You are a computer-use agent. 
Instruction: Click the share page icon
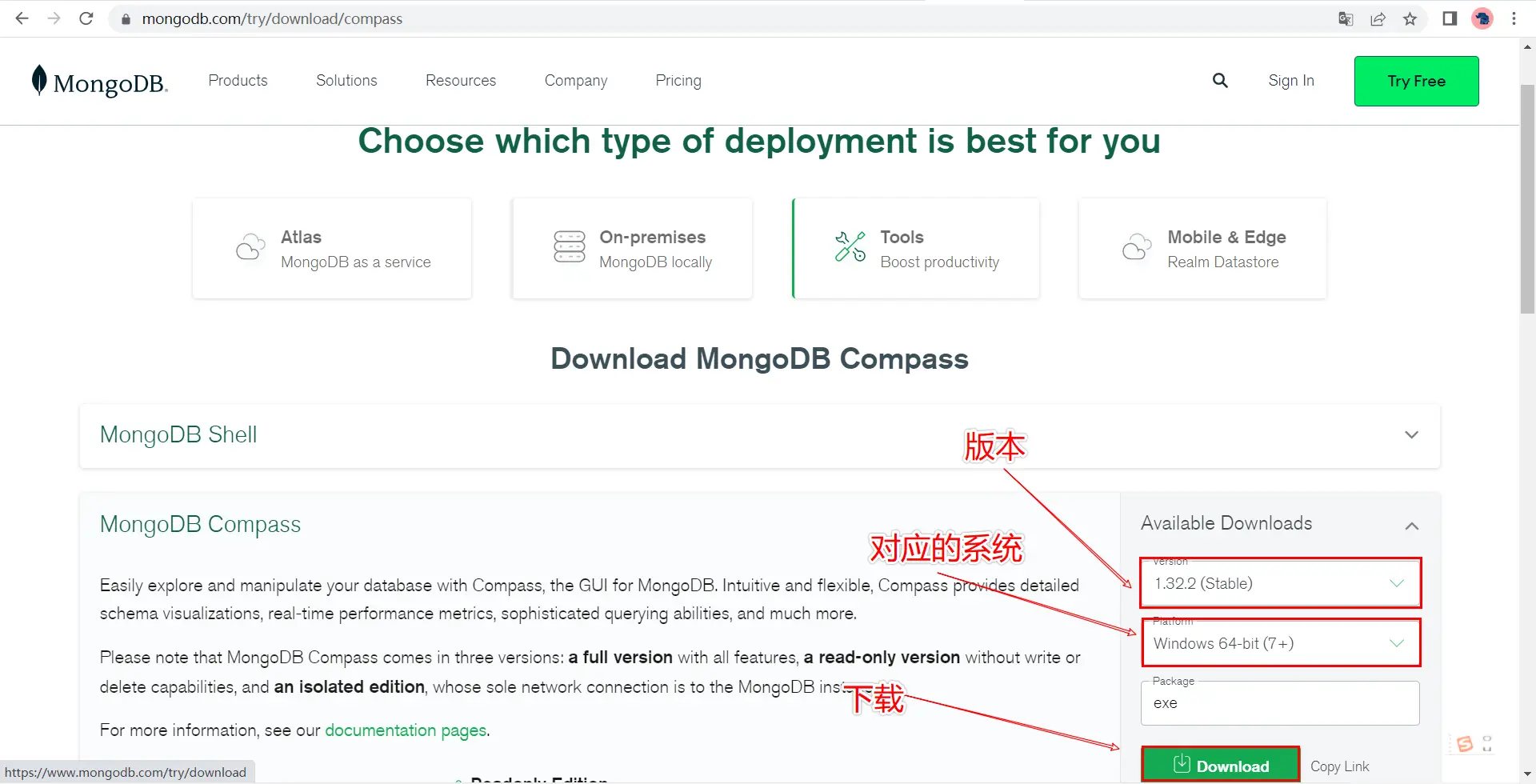coord(1378,18)
